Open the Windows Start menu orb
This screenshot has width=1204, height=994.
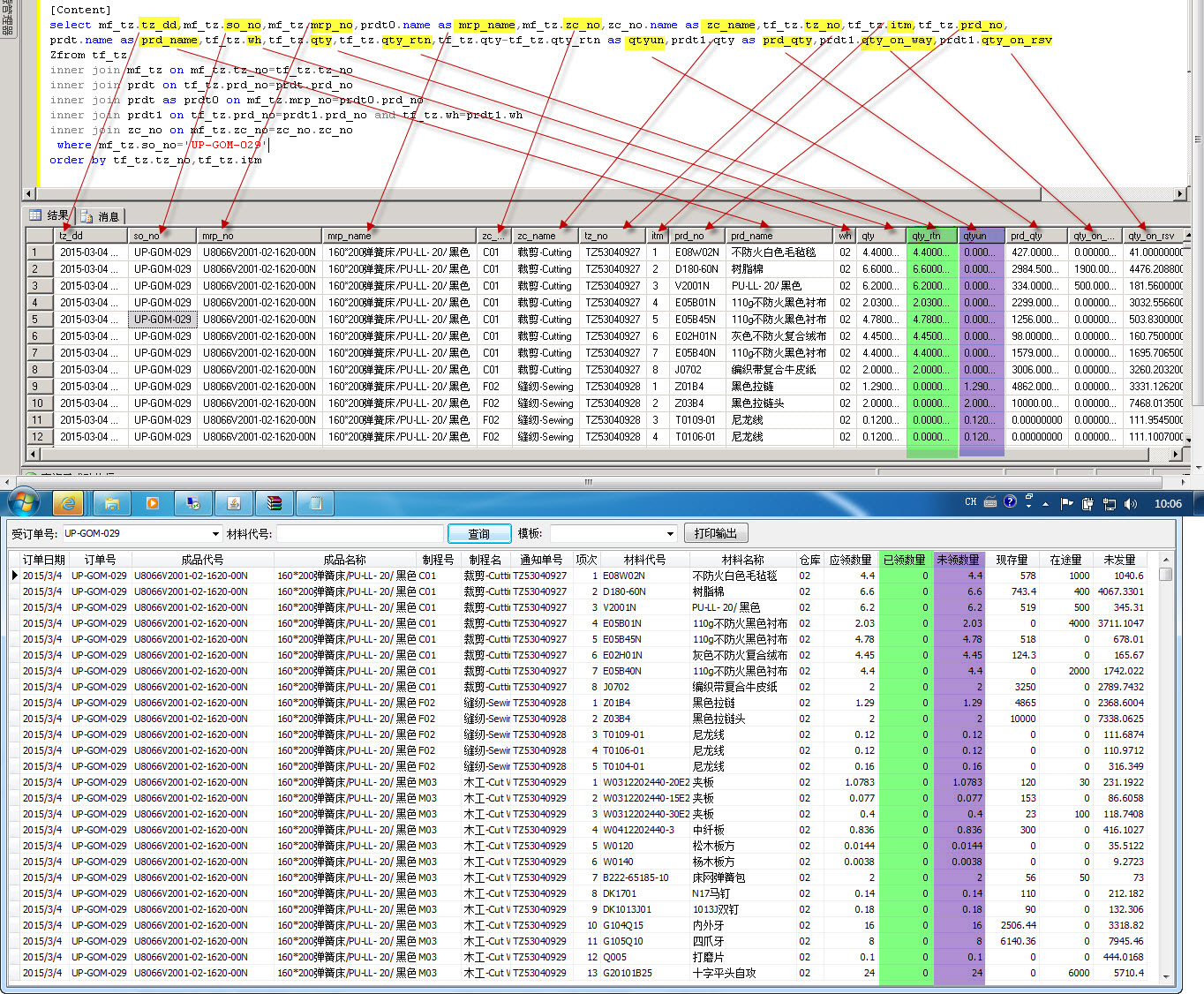[x=24, y=502]
